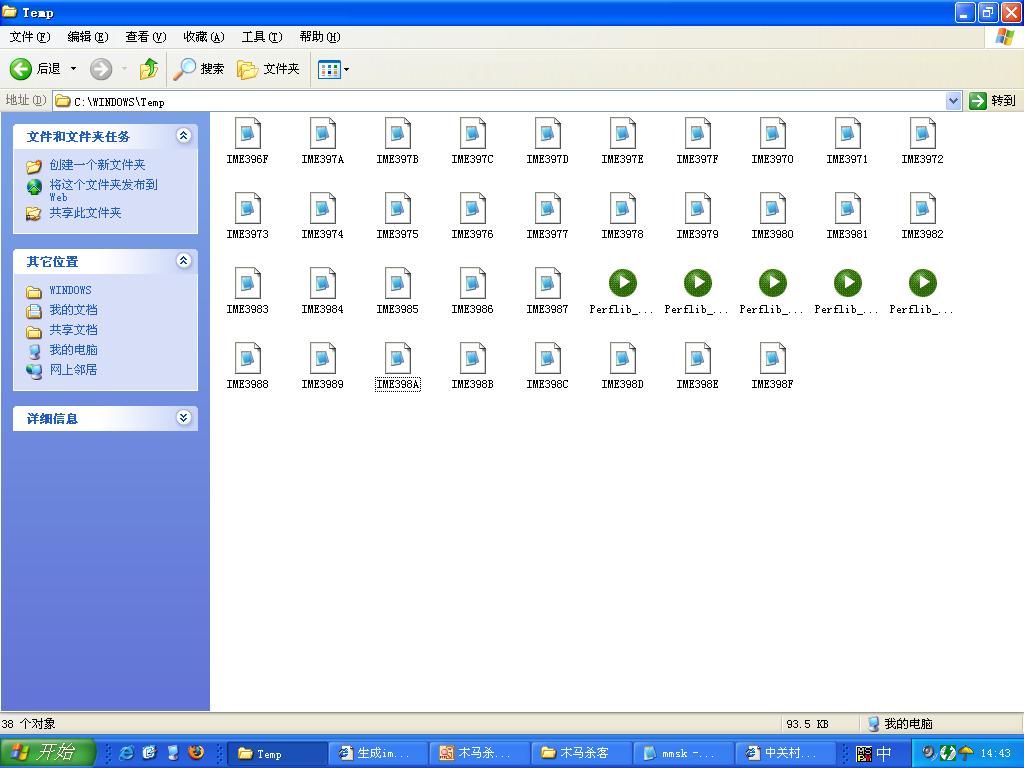Select the IME398C file icon
The width and height of the screenshot is (1024, 768).
point(547,359)
